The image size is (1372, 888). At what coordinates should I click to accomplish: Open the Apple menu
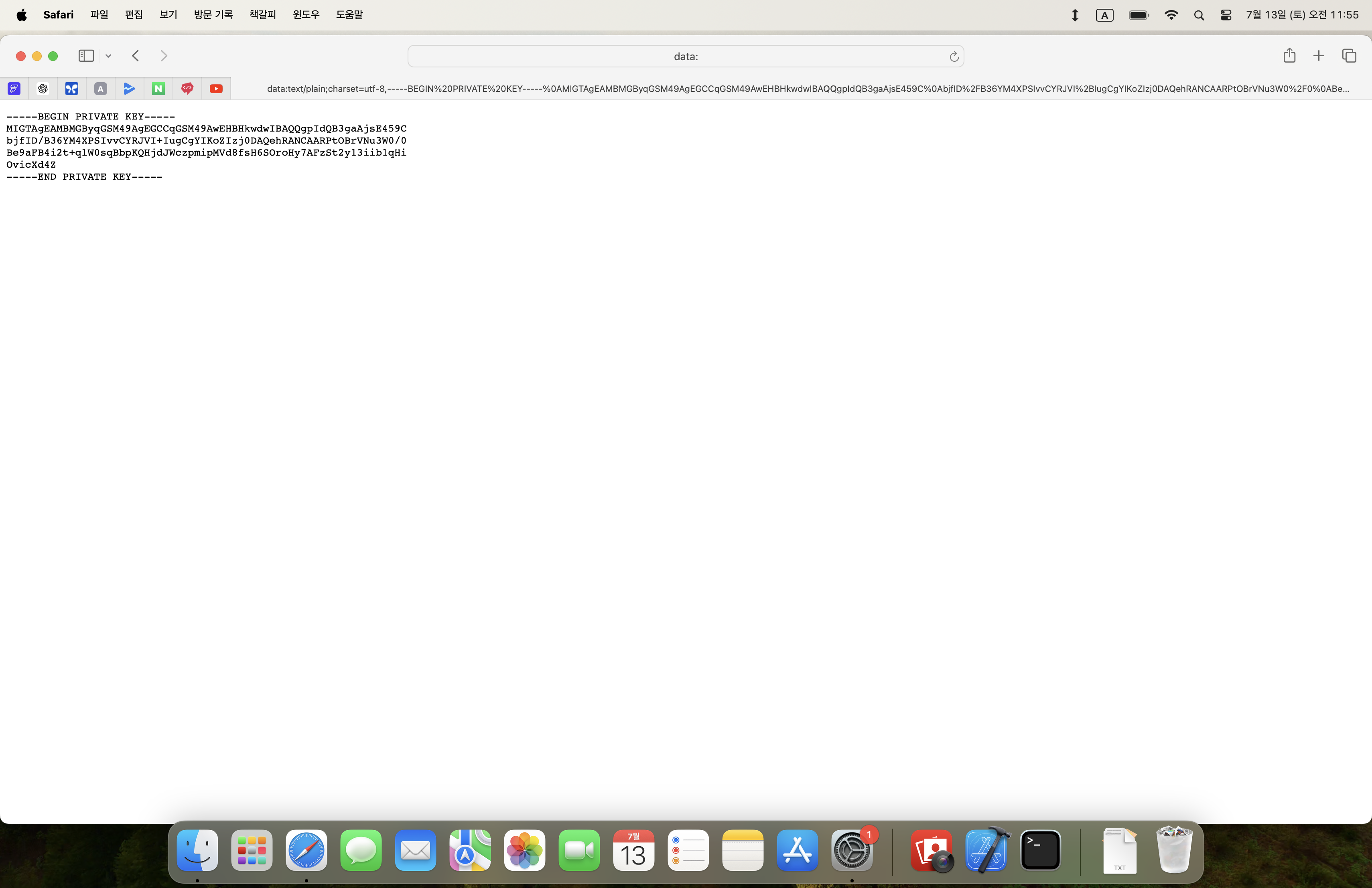21,15
